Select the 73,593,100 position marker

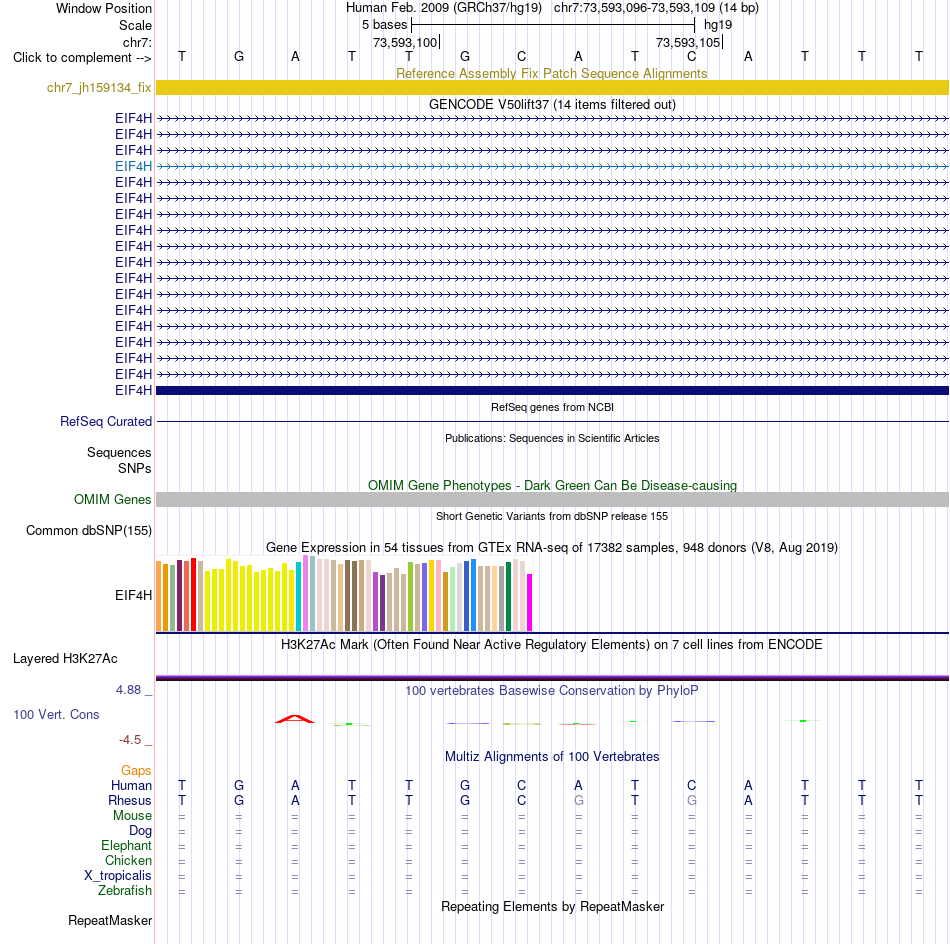click(x=405, y=42)
